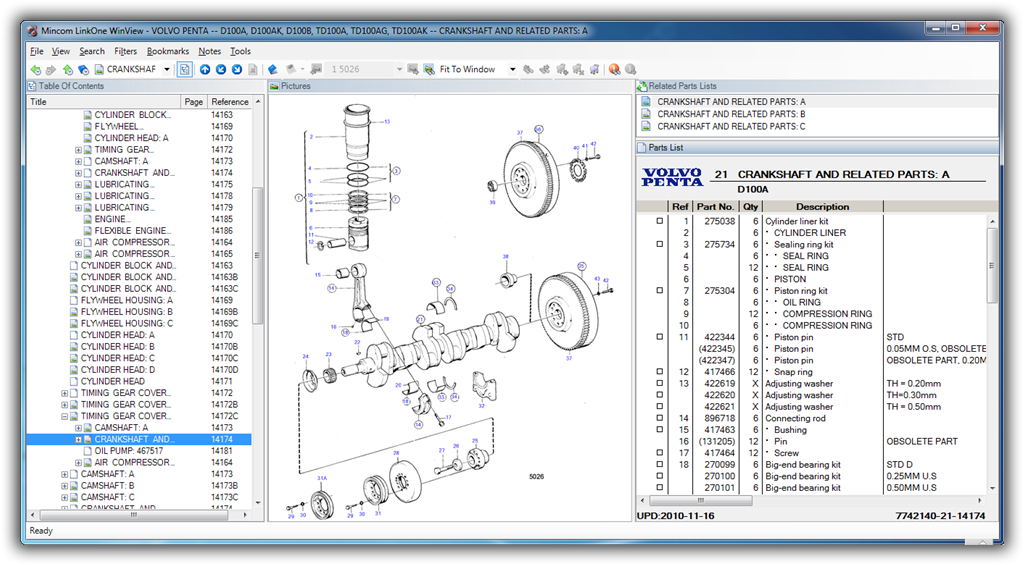This screenshot has height=565, width=1024.
Task: Click the document icon next to the CRANKSHAF dropdown
Action: point(99,69)
